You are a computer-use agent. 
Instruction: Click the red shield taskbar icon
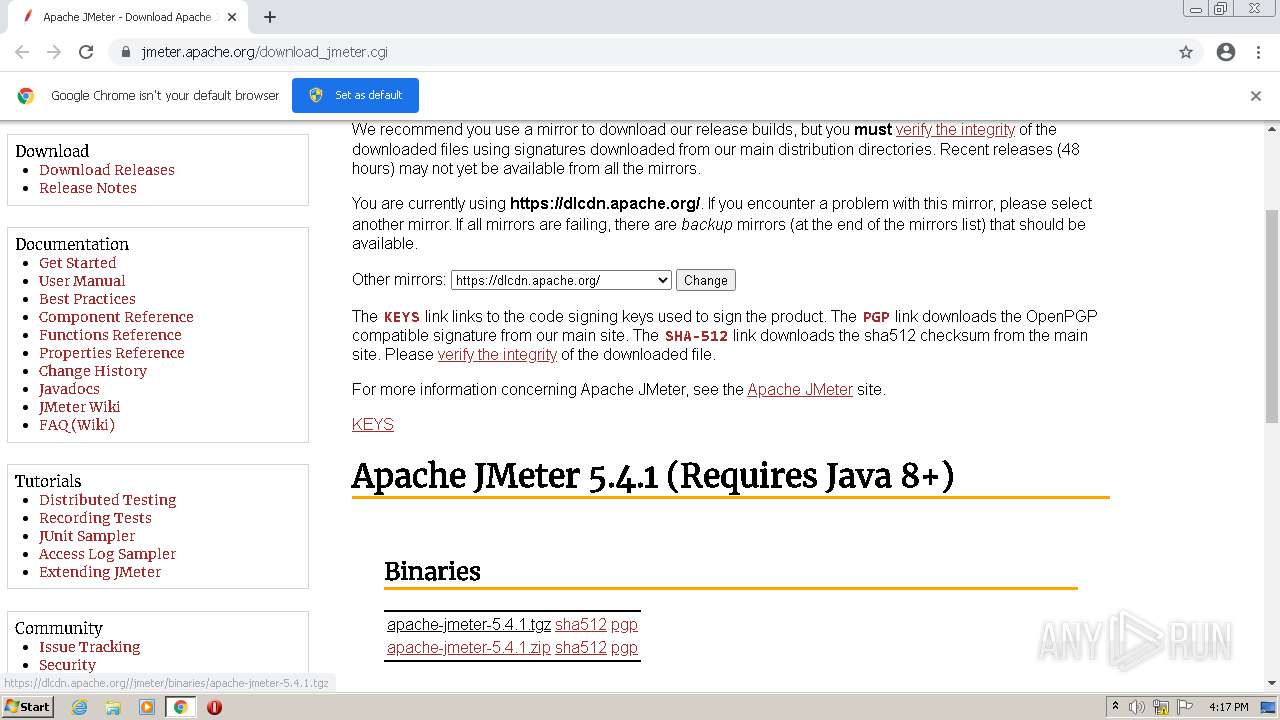tap(214, 707)
